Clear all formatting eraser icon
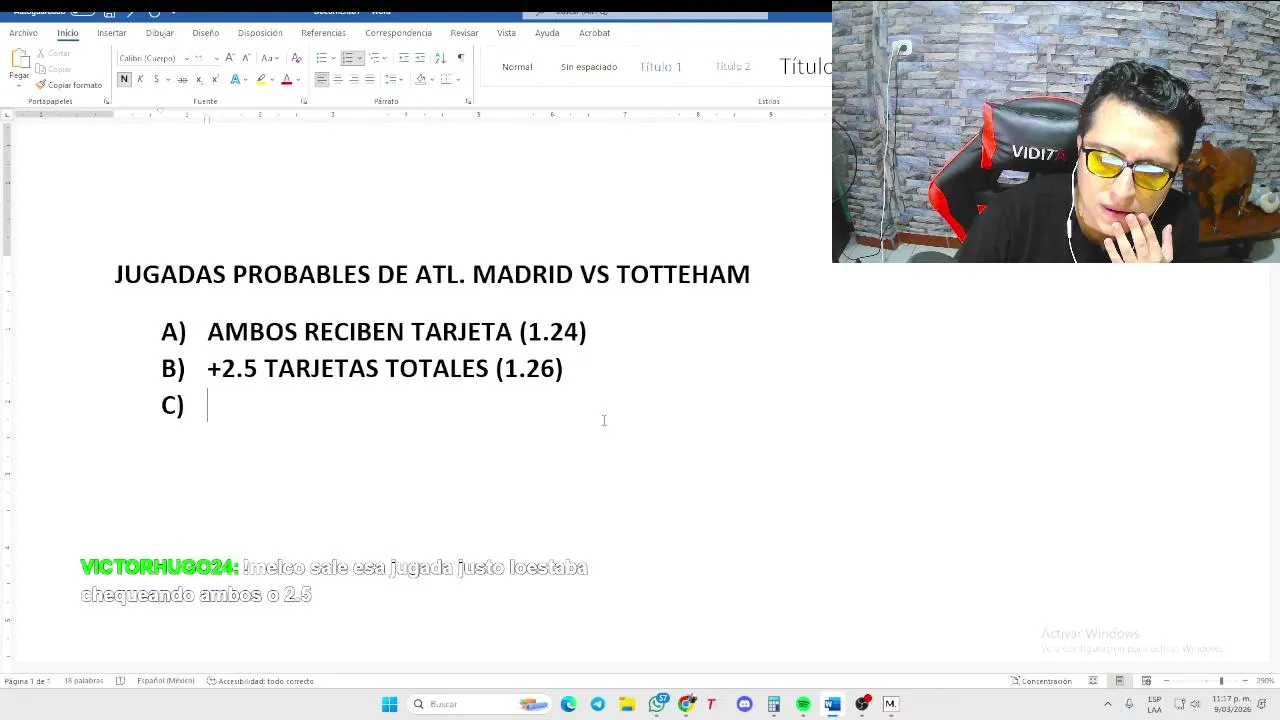Screen dimensions: 1280x720 [296, 58]
